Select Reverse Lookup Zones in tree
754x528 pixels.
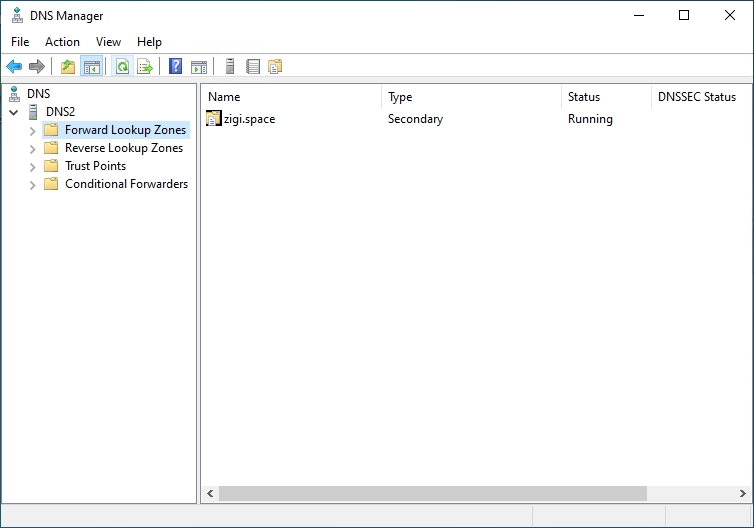point(124,148)
